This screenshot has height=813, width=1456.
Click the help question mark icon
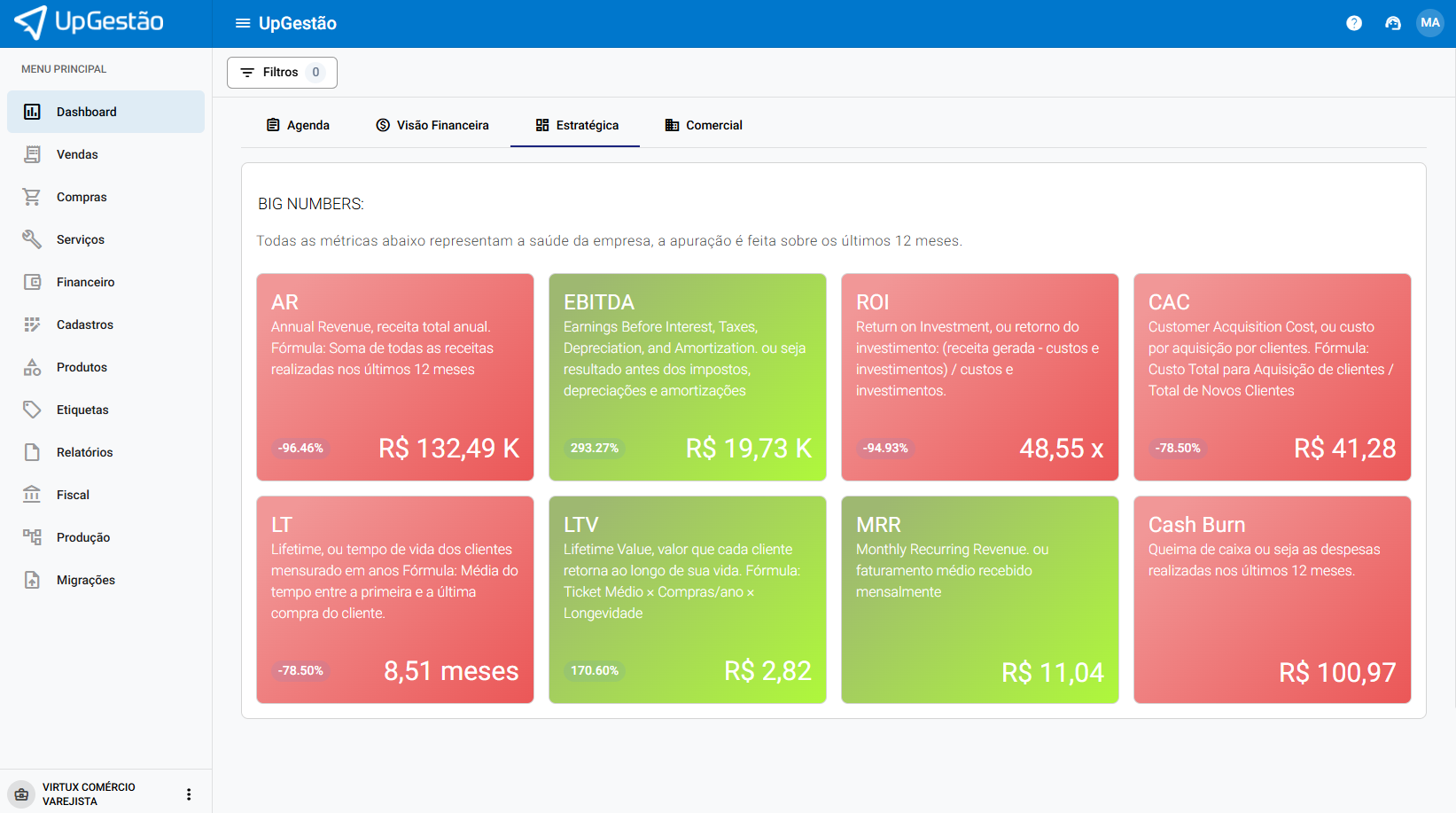1353,23
